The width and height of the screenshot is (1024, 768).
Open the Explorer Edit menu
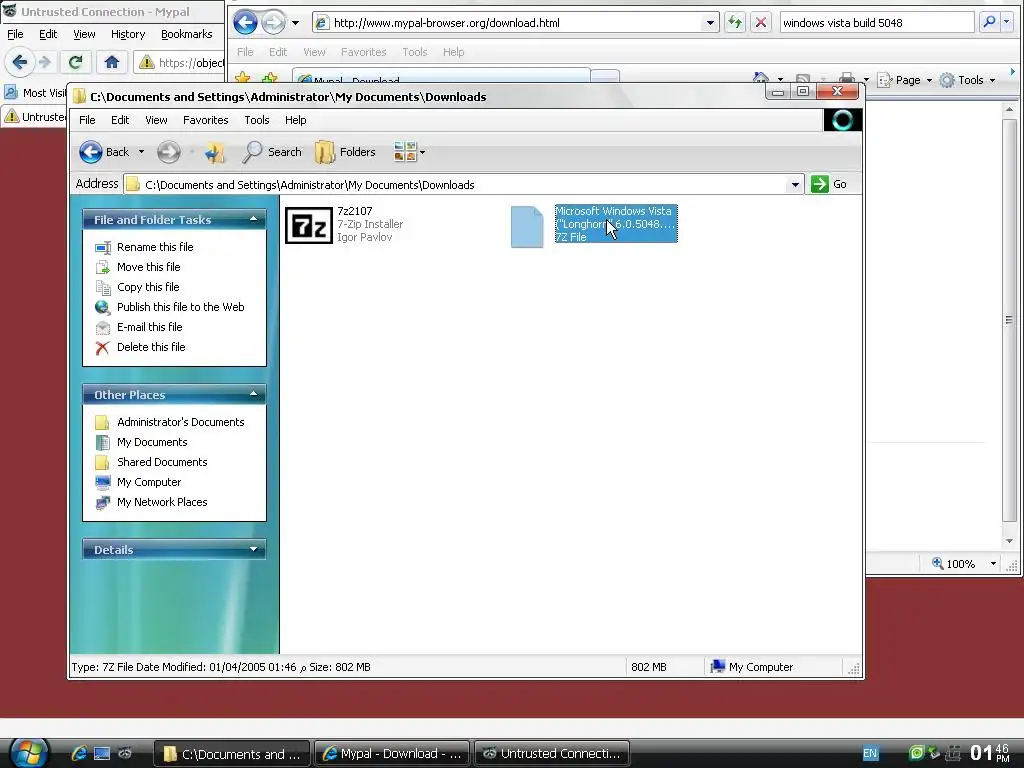pyautogui.click(x=120, y=120)
